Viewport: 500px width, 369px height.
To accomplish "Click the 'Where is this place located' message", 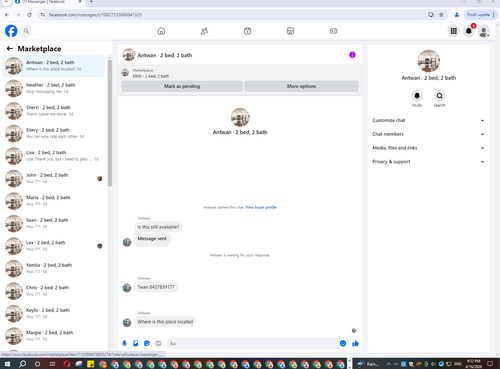I will [x=165, y=322].
